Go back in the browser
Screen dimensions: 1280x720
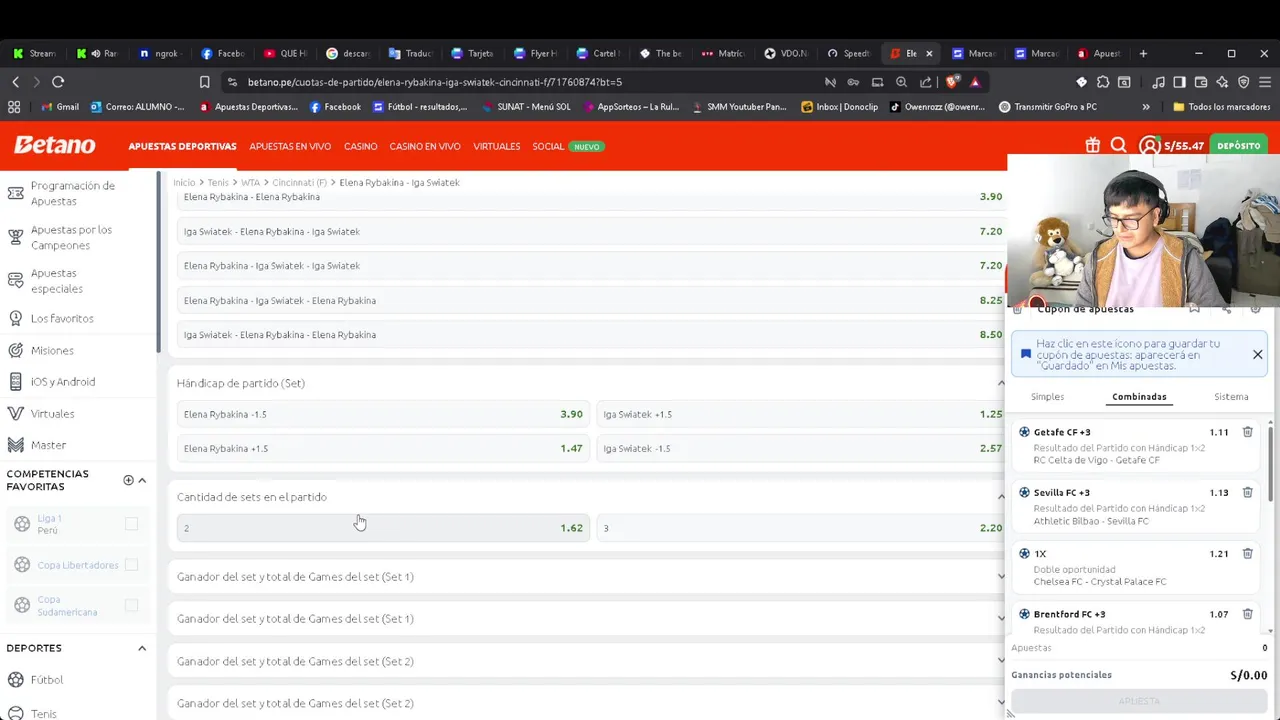pos(15,82)
